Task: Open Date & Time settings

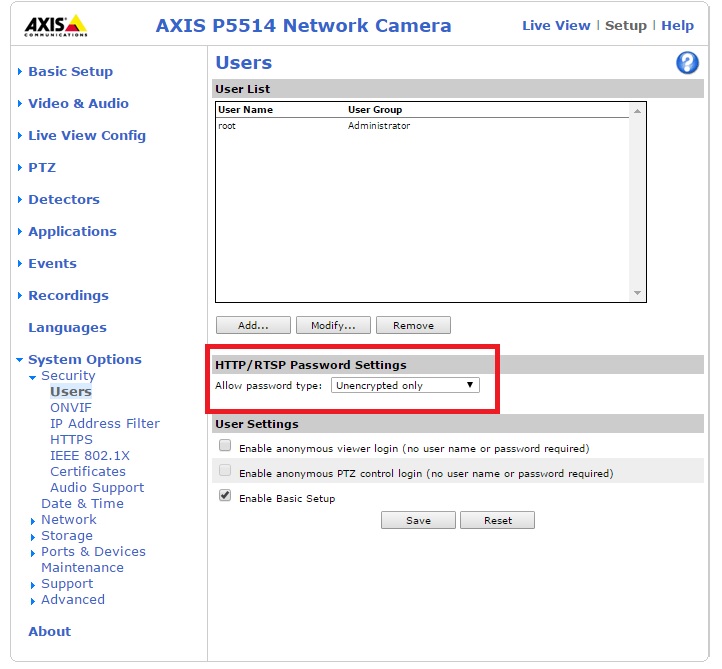Action: tap(82, 504)
